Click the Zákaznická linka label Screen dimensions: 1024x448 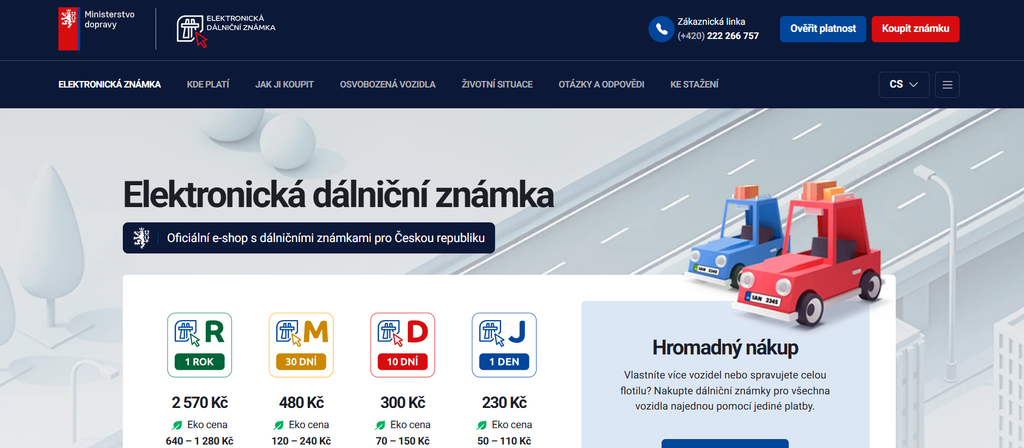[x=711, y=22]
